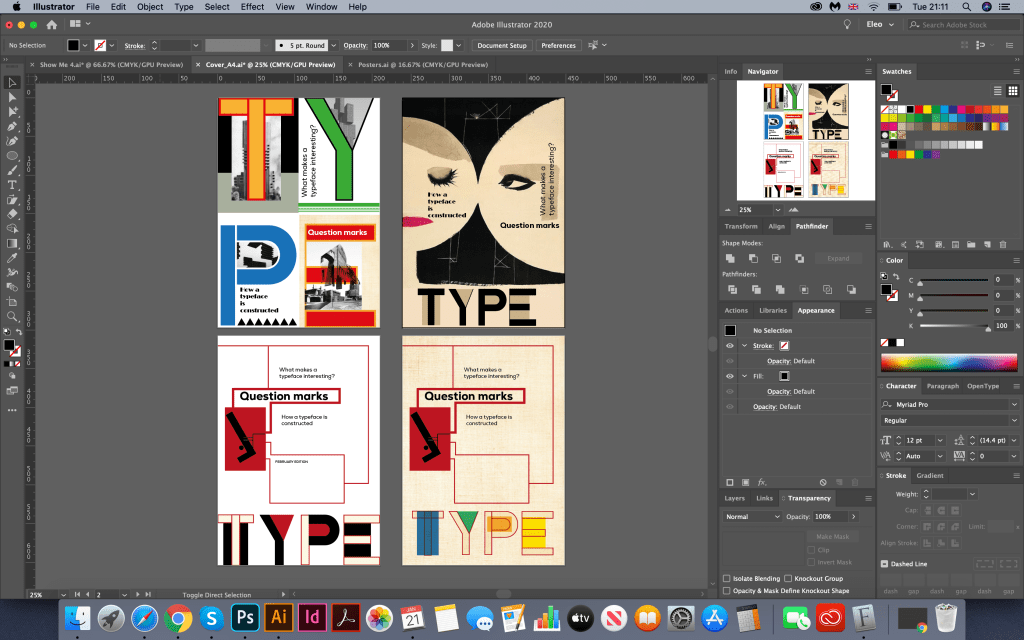
Task: Click the Document Setup button
Action: click(x=501, y=45)
